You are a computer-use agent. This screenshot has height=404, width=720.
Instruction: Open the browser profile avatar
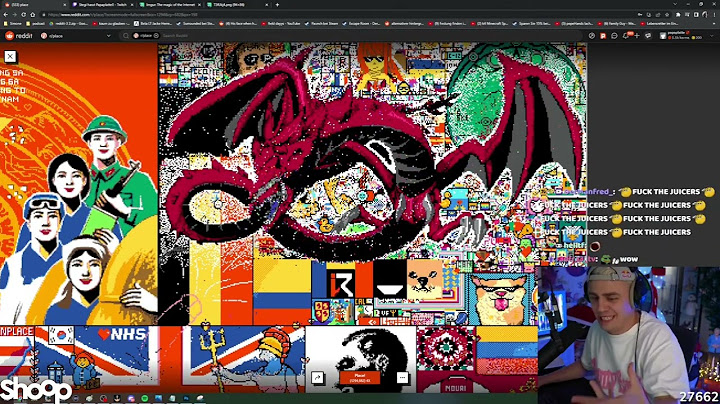[704, 15]
